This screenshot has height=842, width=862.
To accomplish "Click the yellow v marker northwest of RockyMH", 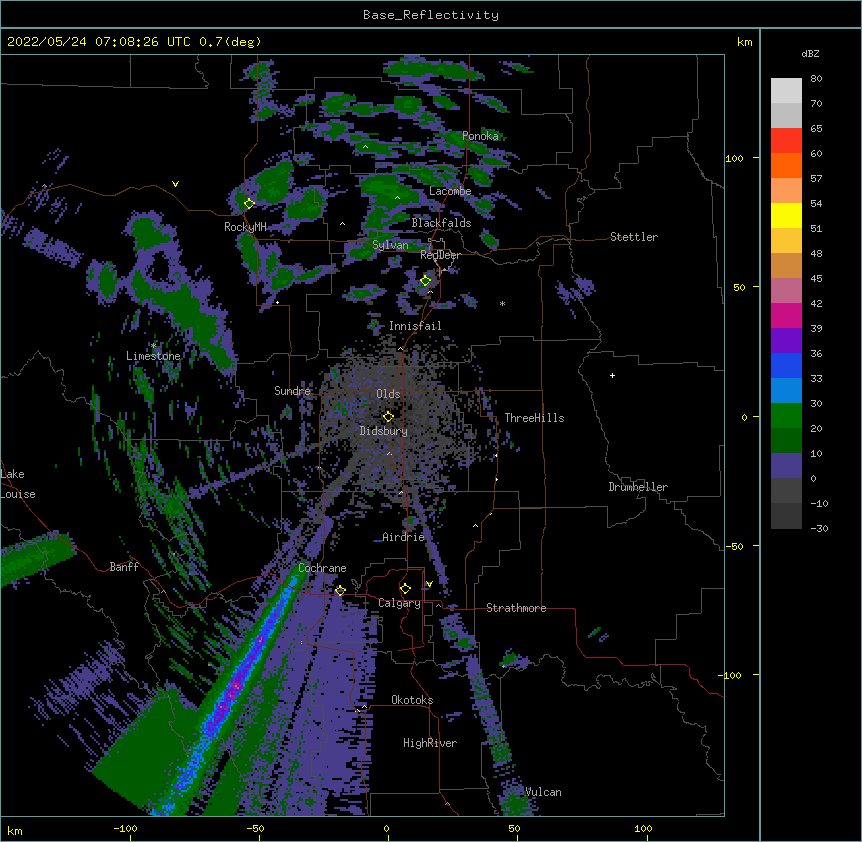I will (x=175, y=184).
